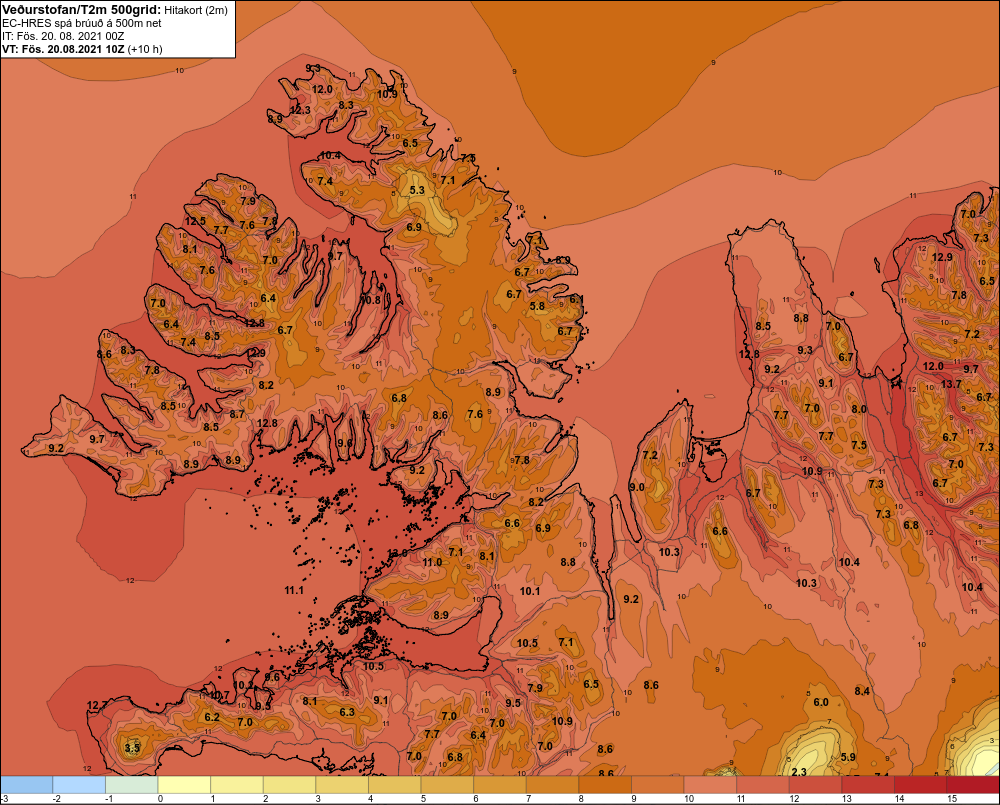Click the '11.0' temperature value
1000x805 pixels.
432,563
